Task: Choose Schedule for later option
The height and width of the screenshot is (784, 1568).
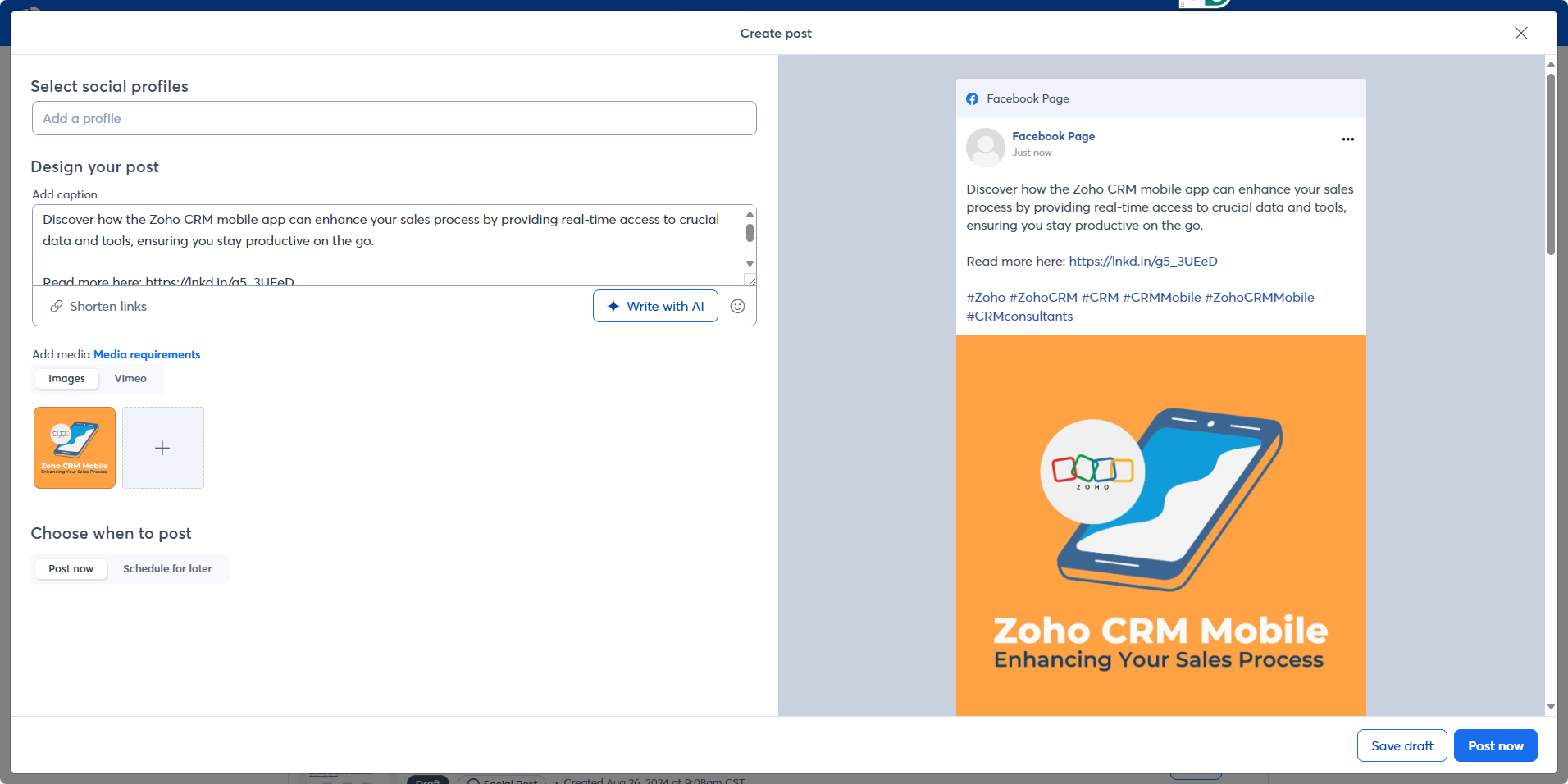Action: tap(167, 568)
